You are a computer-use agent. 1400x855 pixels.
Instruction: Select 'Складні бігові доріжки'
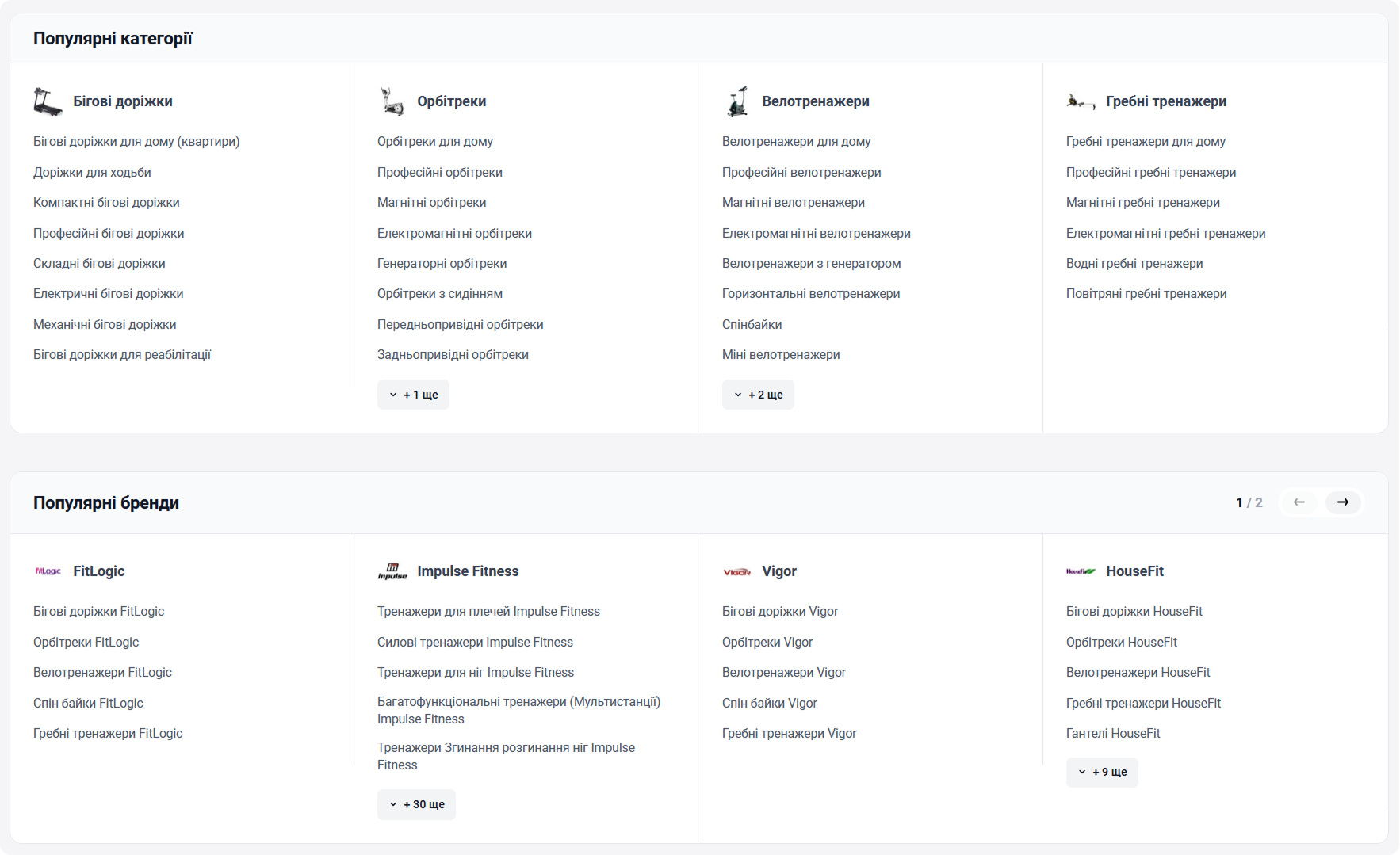click(x=99, y=264)
